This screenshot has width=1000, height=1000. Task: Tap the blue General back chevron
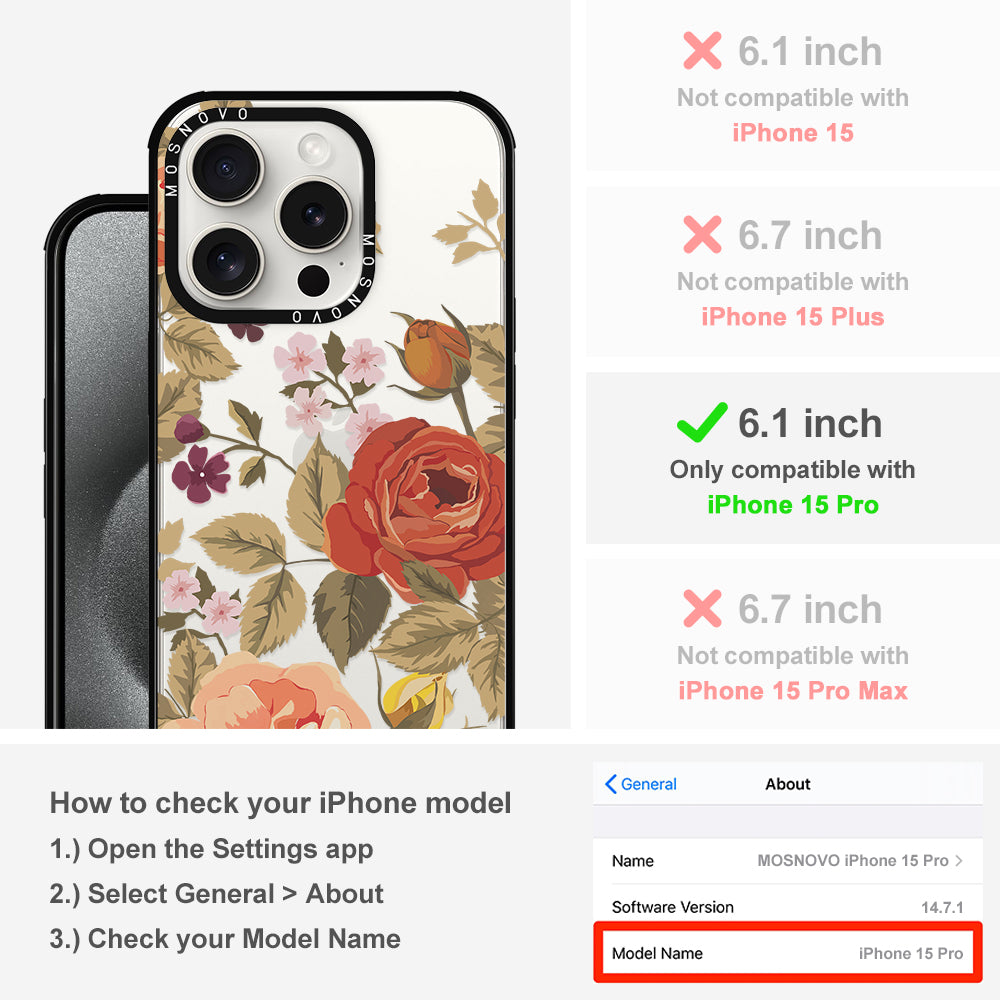point(610,784)
